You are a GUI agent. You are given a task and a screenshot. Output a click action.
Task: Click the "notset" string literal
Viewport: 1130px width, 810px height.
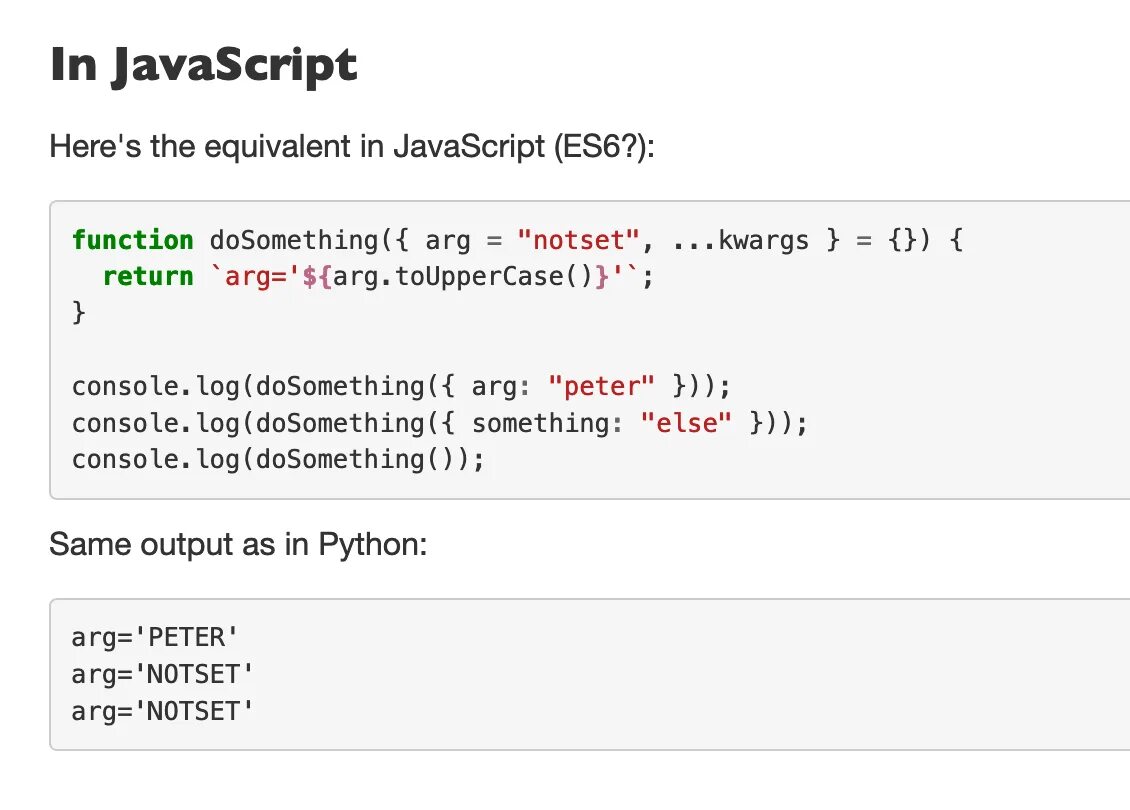(578, 240)
